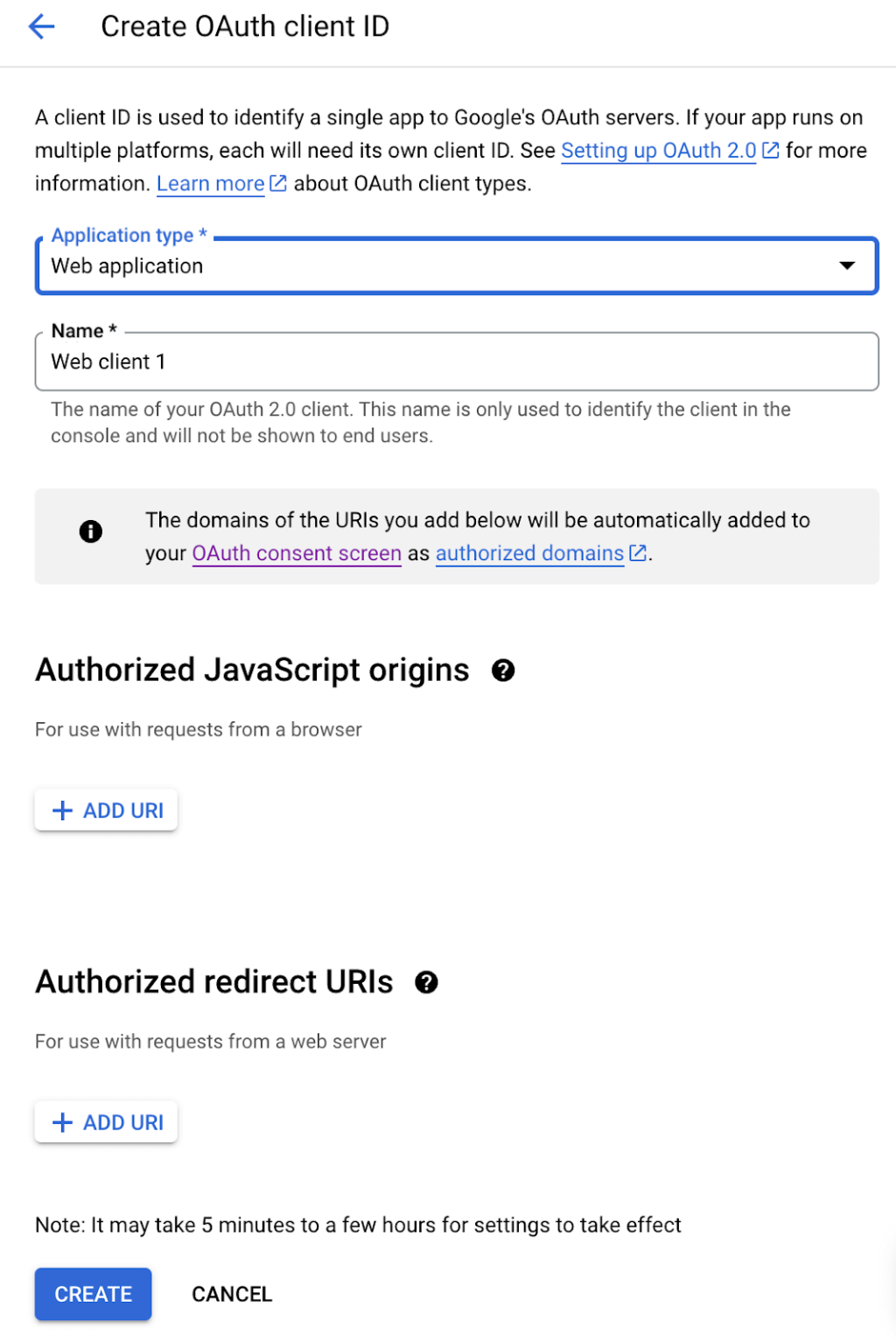This screenshot has width=896, height=1342.
Task: Click CANCEL to discard the OAuth client
Action: (231, 1294)
